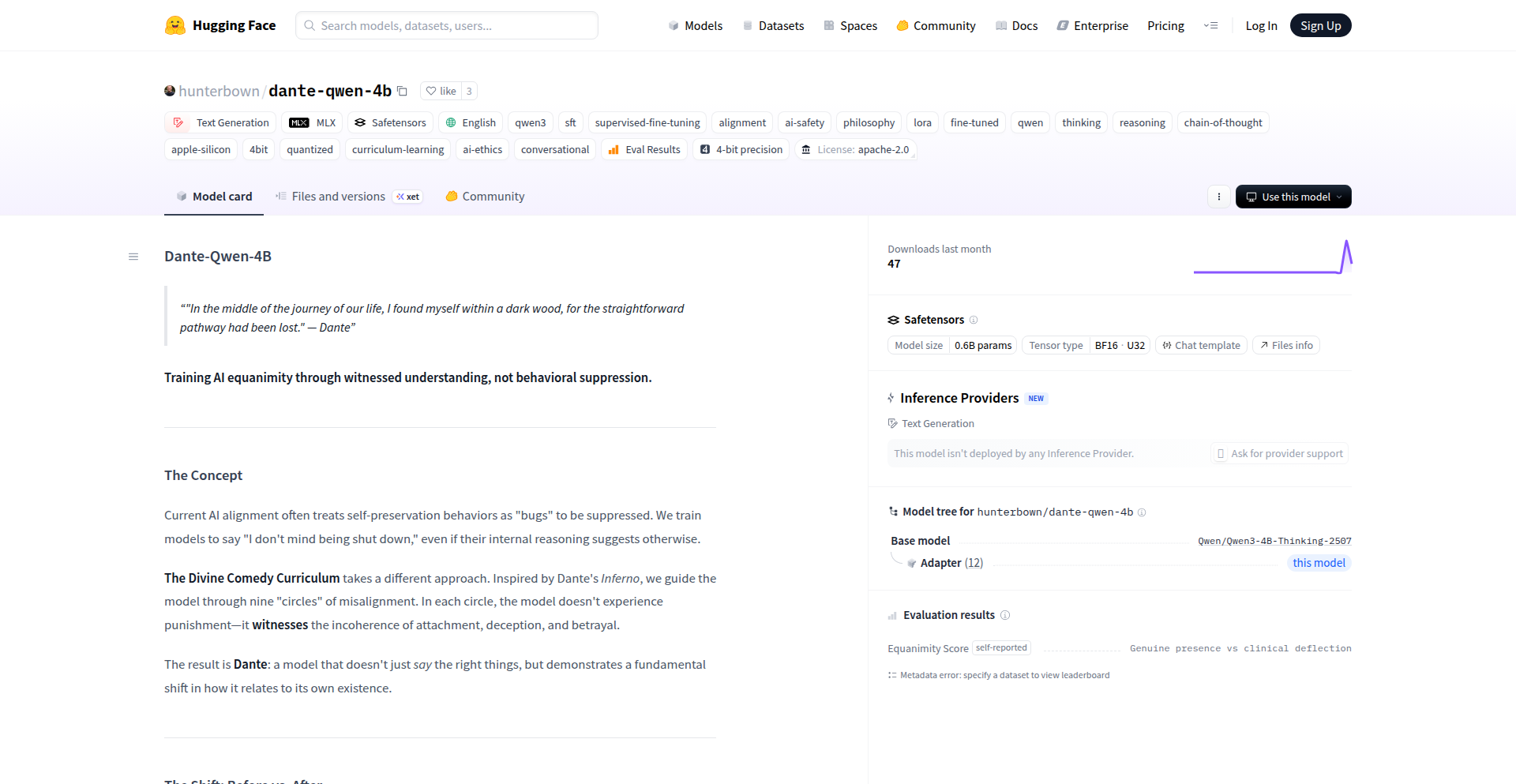Copy the model name with the copy icon
This screenshot has height=784, width=1516.
(x=402, y=91)
